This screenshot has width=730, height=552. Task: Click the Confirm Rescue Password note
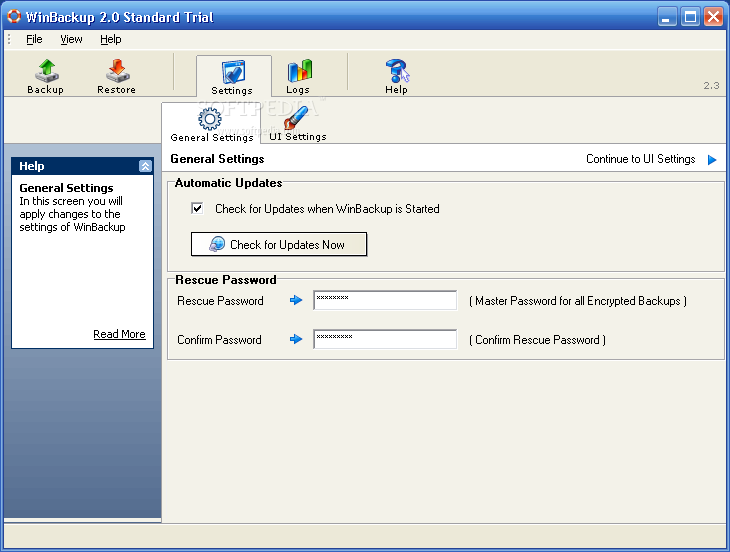click(537, 340)
